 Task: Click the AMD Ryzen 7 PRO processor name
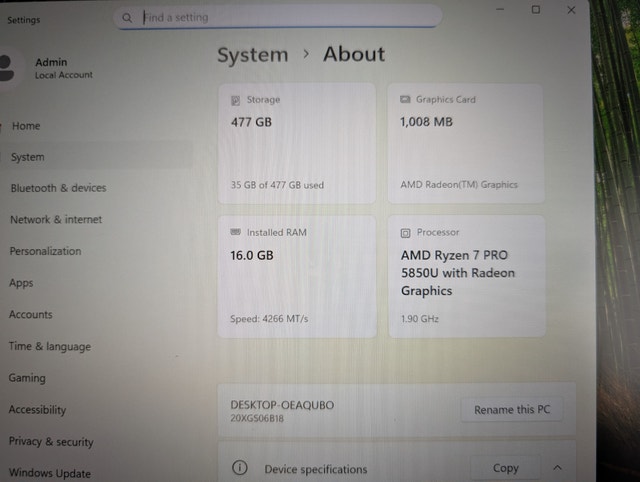(x=458, y=273)
